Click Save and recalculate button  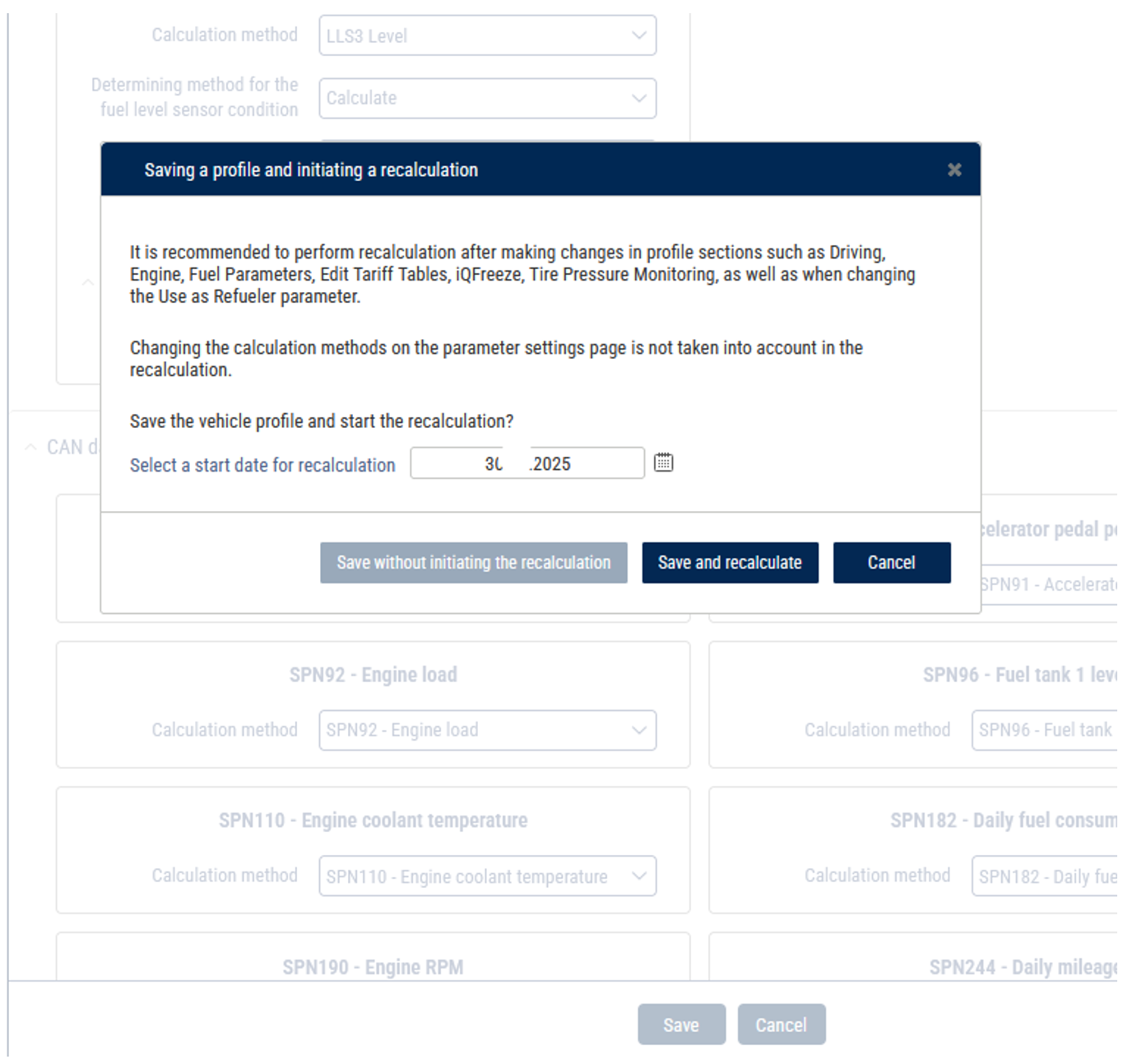click(730, 563)
